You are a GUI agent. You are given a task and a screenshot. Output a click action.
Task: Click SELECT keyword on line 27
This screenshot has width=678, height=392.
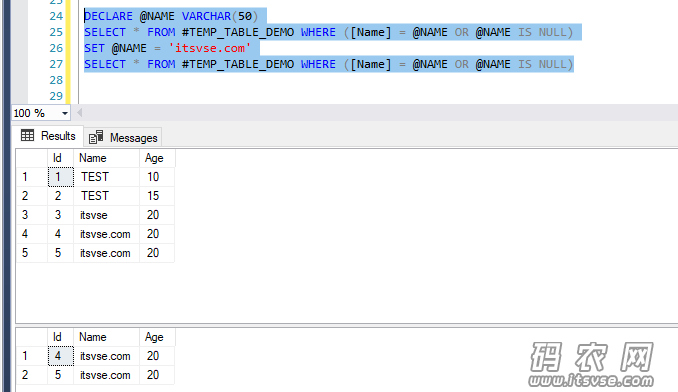[x=105, y=64]
